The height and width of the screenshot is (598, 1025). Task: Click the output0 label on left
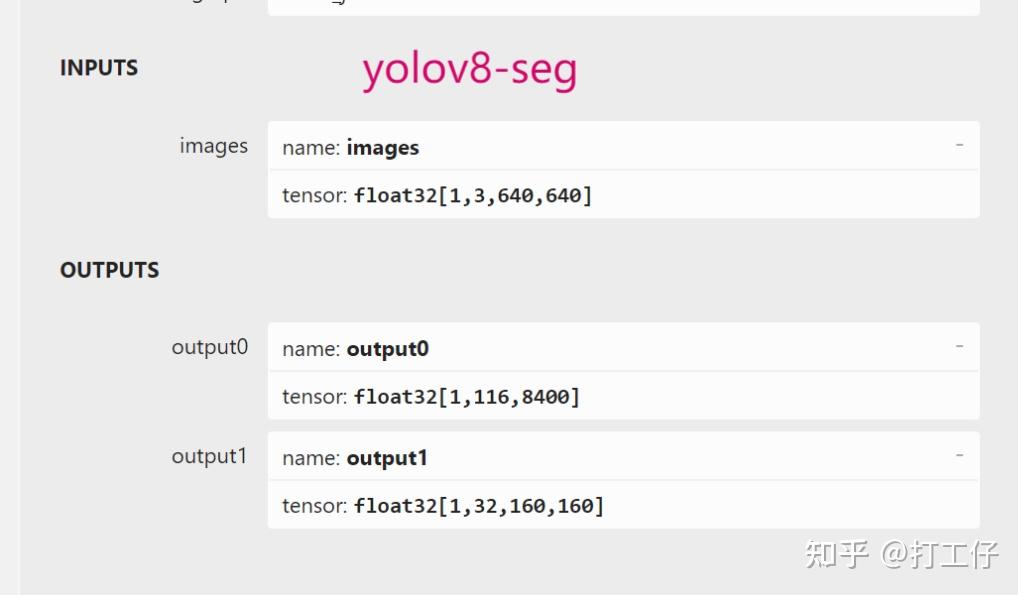tap(209, 347)
